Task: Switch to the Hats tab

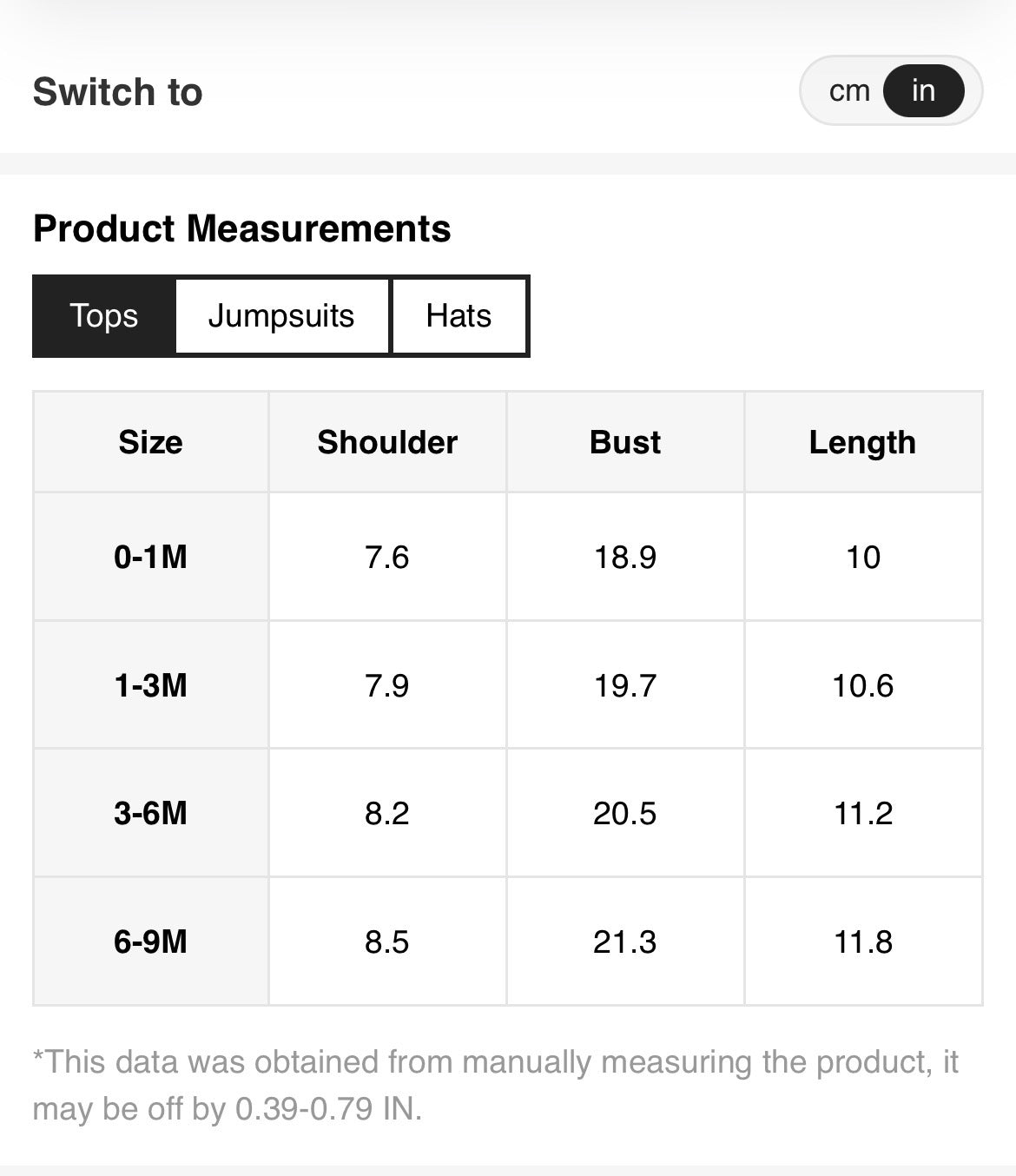Action: [x=459, y=316]
